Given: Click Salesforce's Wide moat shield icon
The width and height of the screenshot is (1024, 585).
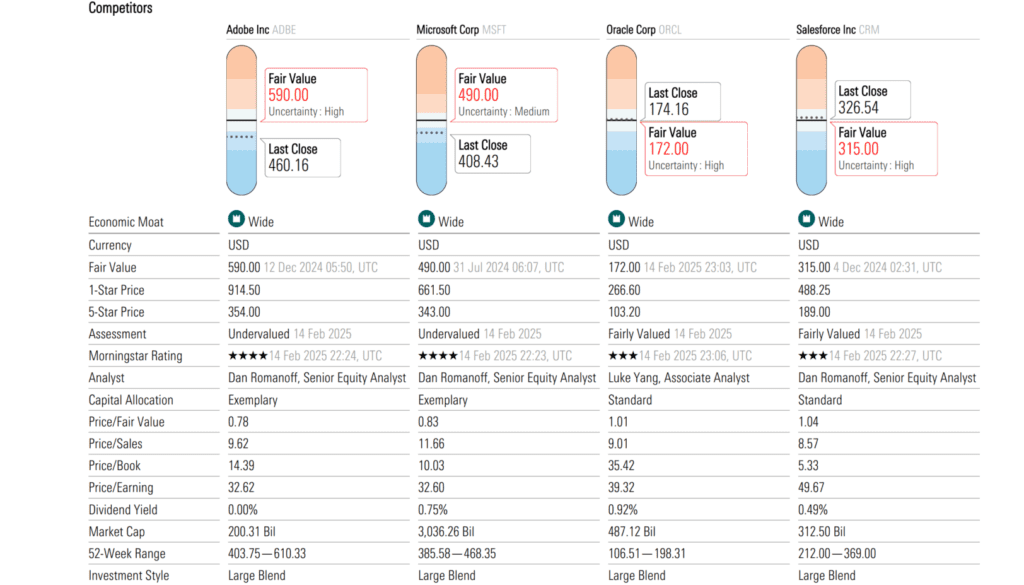Looking at the screenshot, I should click(806, 221).
